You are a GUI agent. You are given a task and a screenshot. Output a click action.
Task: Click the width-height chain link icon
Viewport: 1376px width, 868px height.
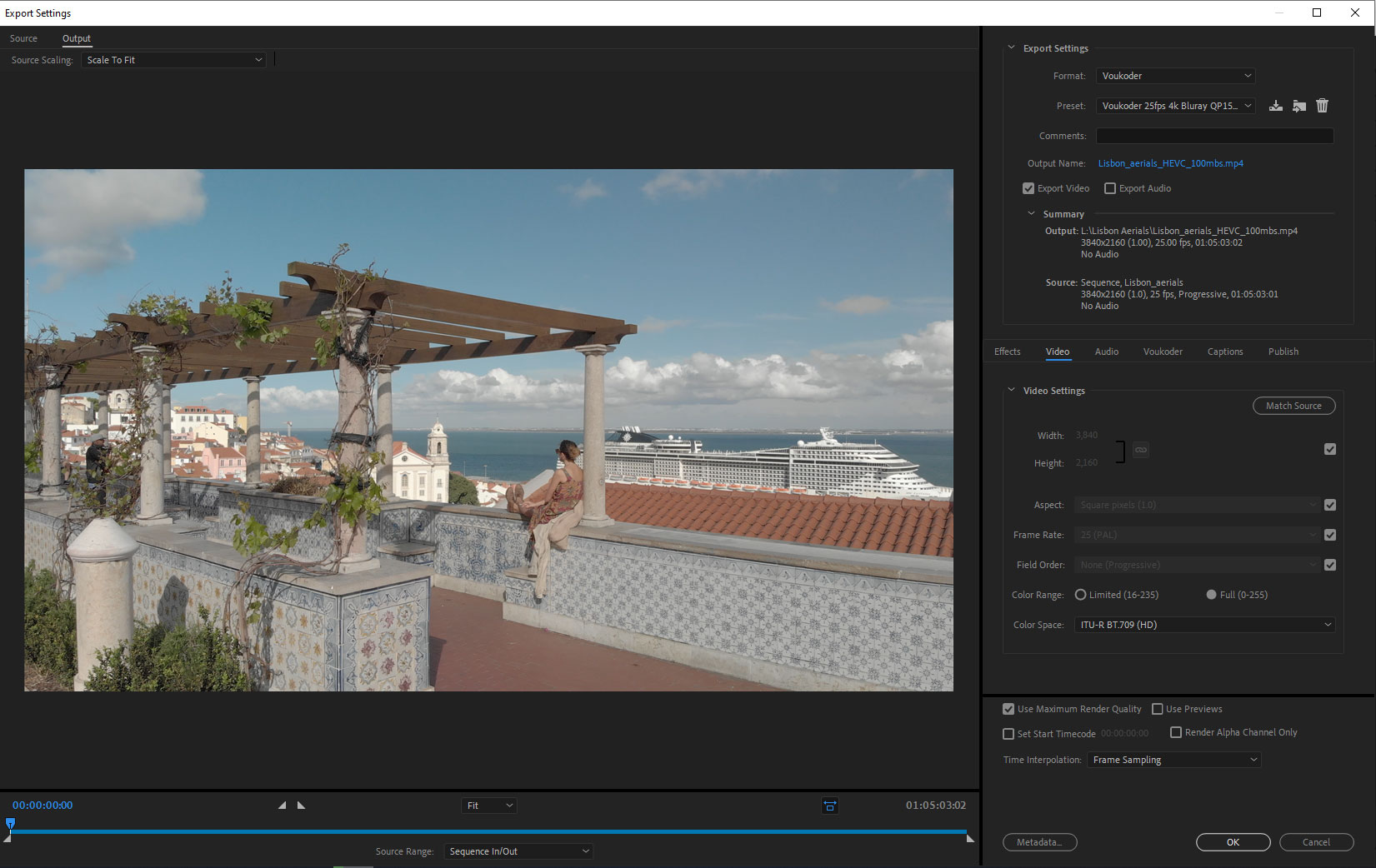coord(1141,450)
